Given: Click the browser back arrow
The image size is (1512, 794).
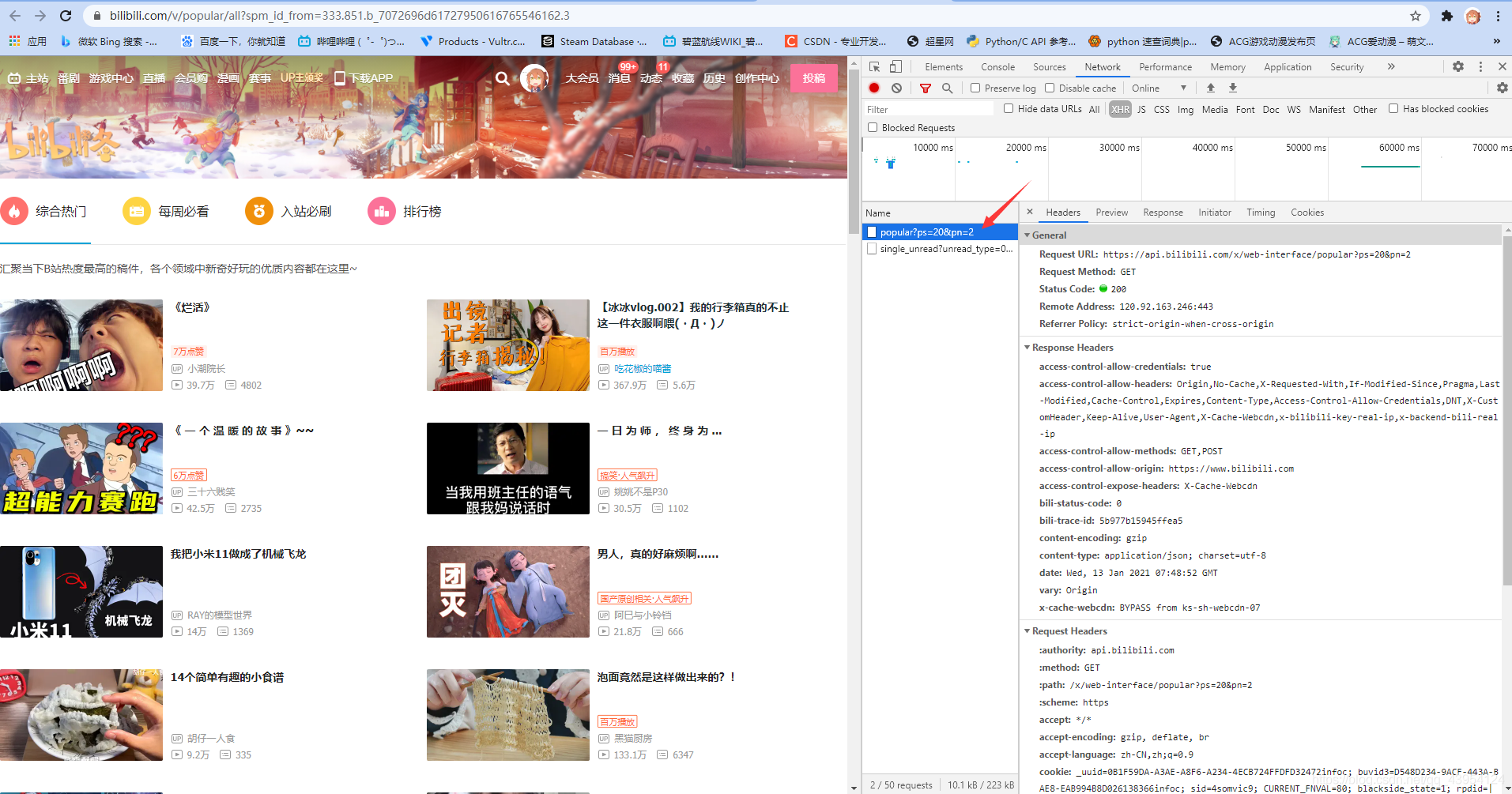Looking at the screenshot, I should pos(15,16).
